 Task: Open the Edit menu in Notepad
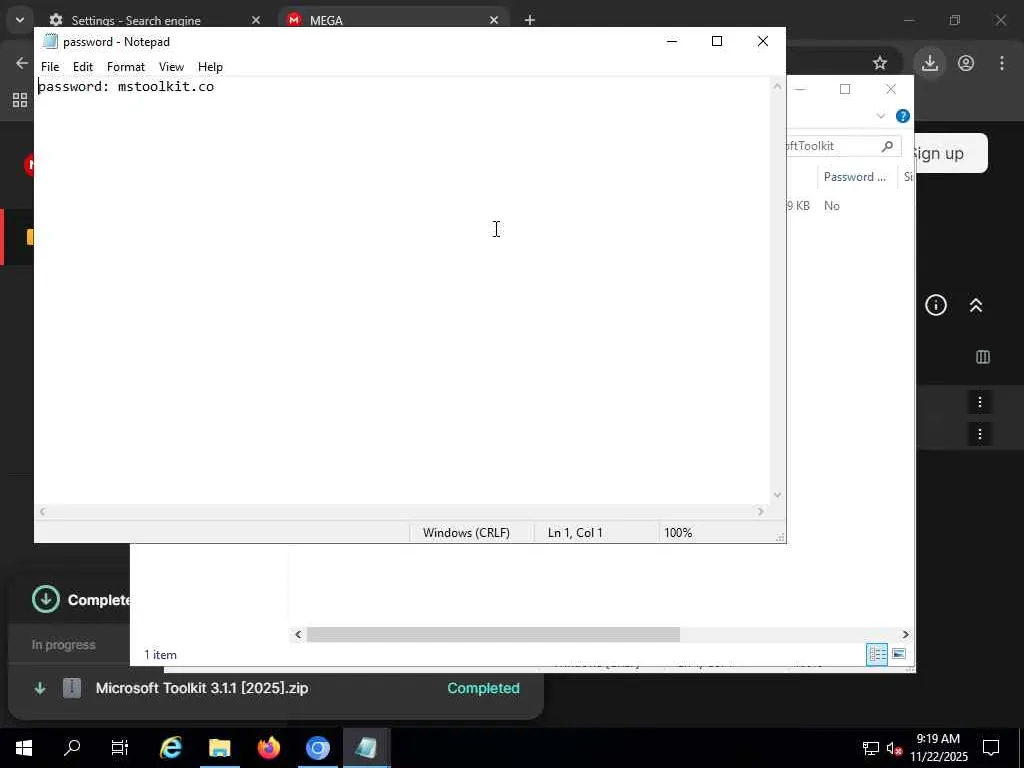click(x=83, y=67)
